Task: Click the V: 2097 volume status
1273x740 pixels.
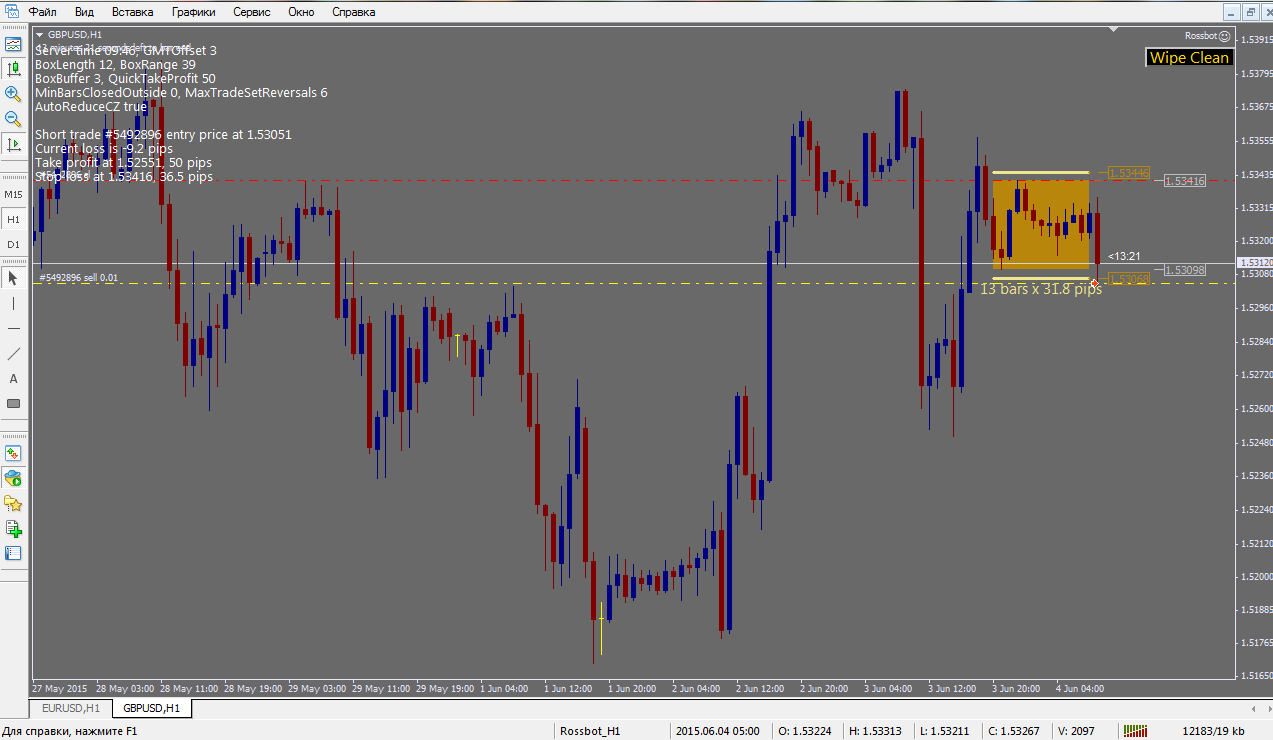Action: click(1078, 731)
